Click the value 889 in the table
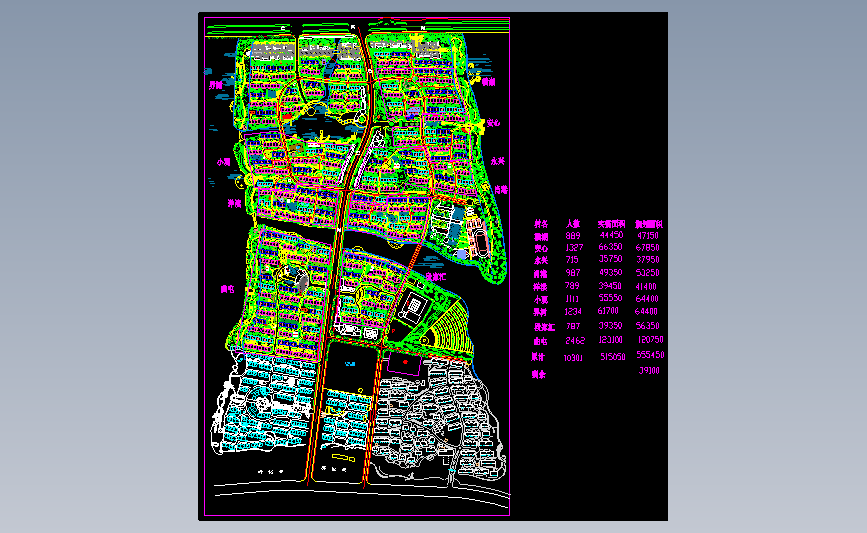867x533 pixels. 573,236
